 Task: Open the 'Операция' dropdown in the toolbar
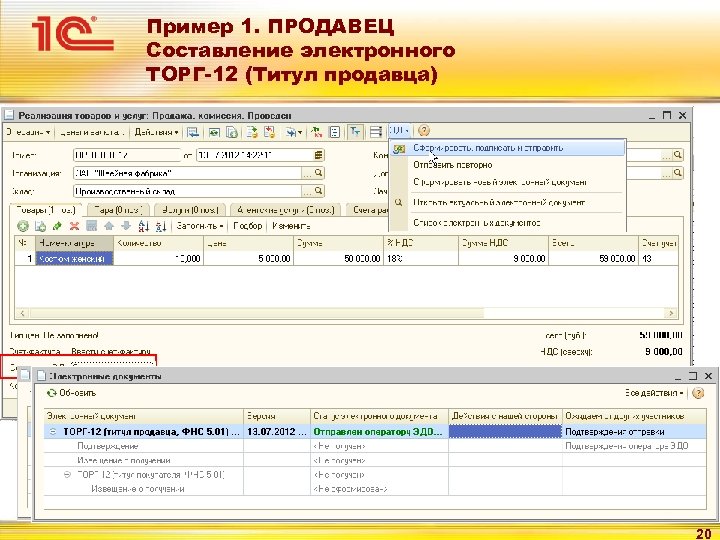(28, 132)
